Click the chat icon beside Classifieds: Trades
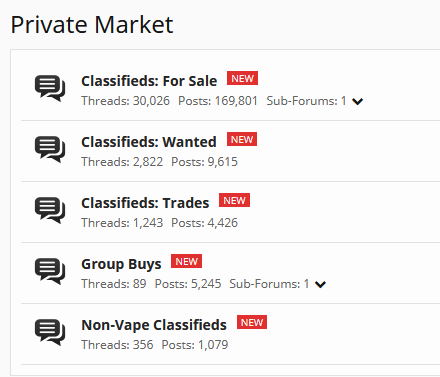Viewport: 440px width, 377px height. 50,210
